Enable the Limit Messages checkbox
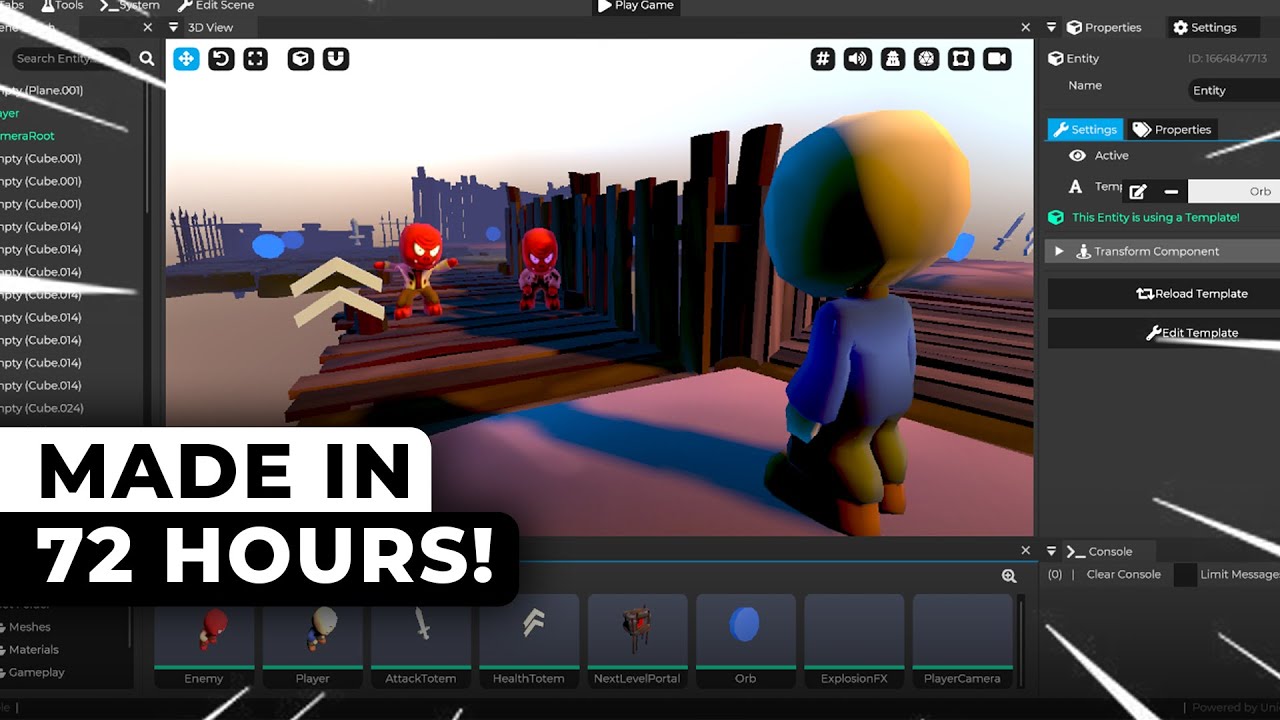The width and height of the screenshot is (1280, 720). click(1184, 575)
